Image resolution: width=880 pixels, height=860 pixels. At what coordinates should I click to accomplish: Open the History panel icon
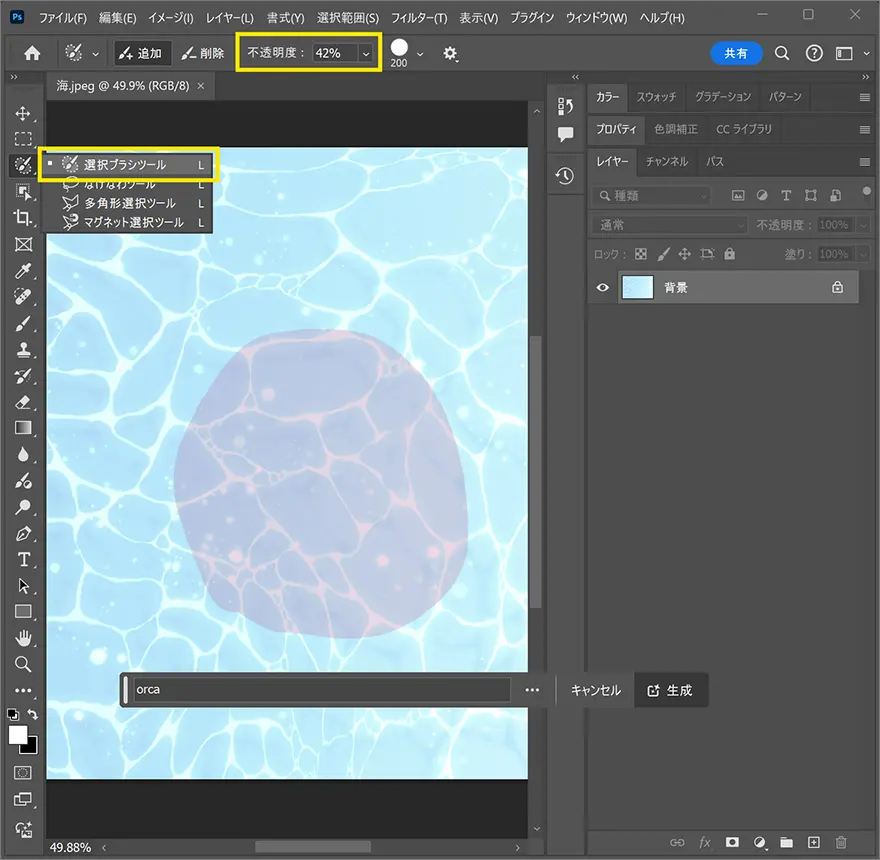565,176
